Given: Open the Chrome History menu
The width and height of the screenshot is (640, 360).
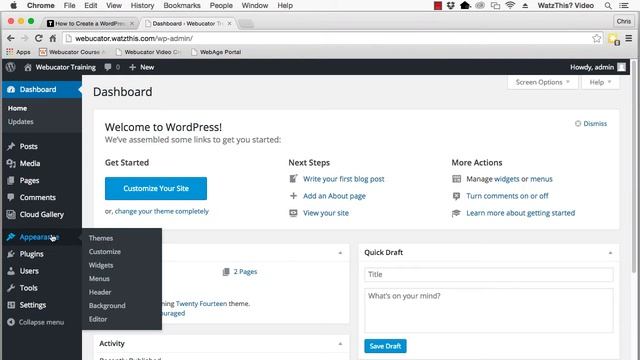Looking at the screenshot, I should tap(142, 6).
